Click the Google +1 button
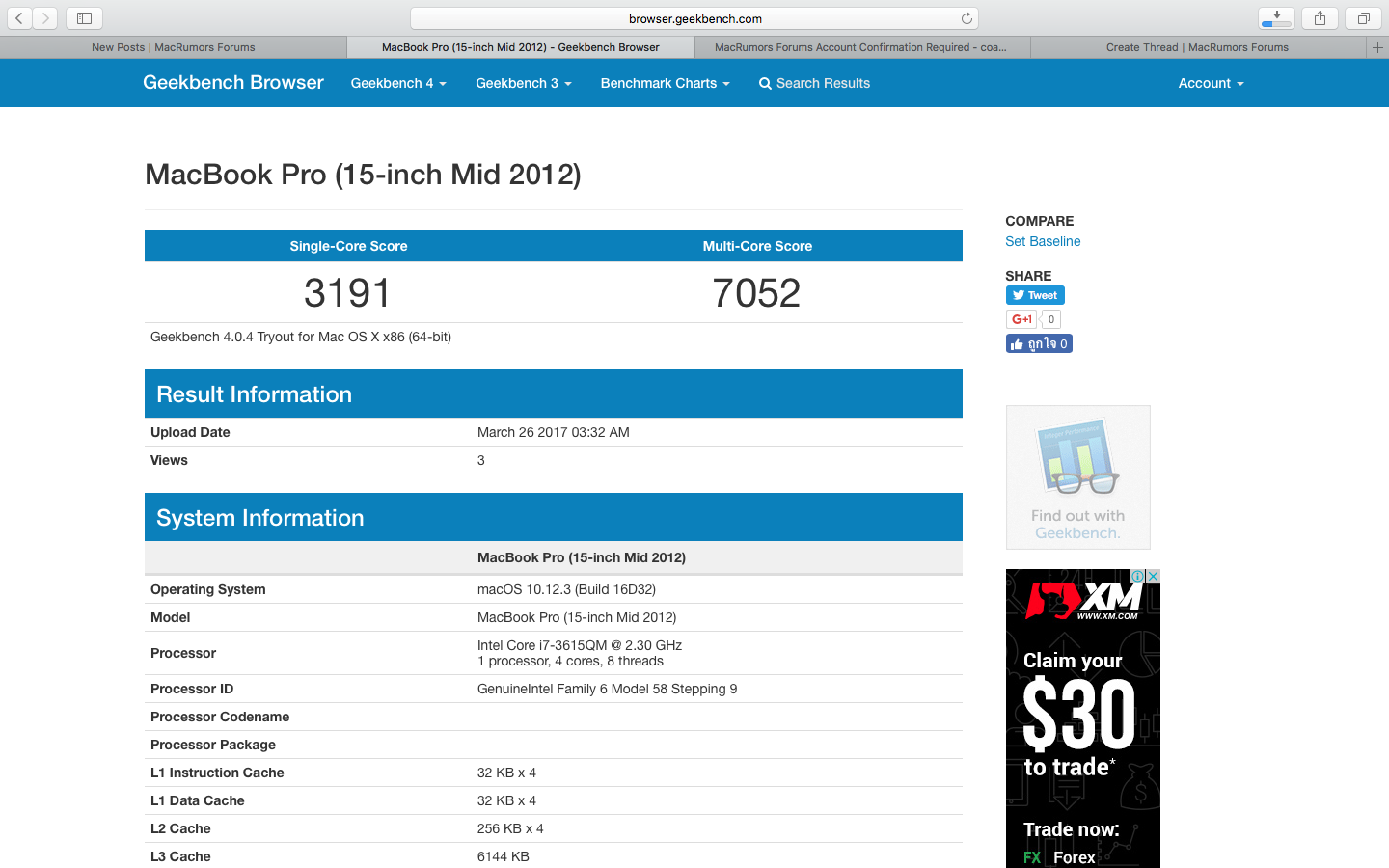The height and width of the screenshot is (868, 1389). coord(1021,319)
